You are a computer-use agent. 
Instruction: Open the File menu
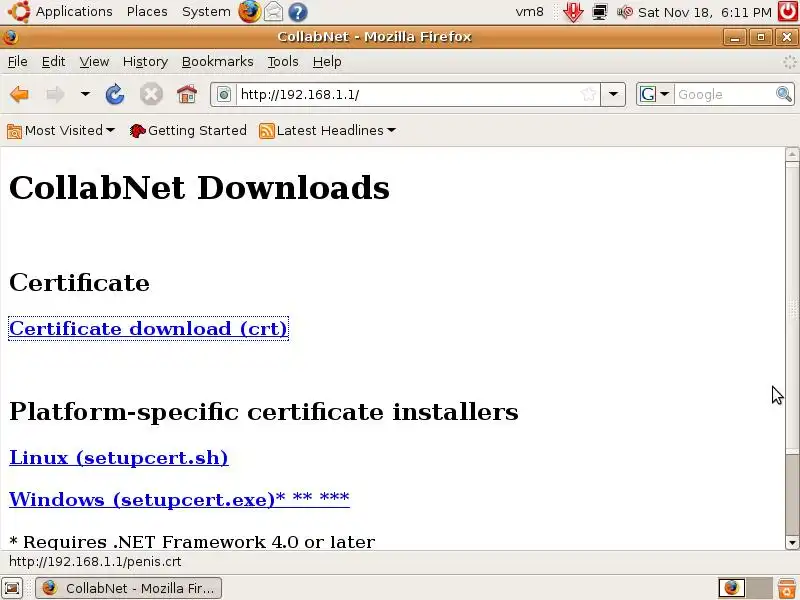pyautogui.click(x=17, y=62)
